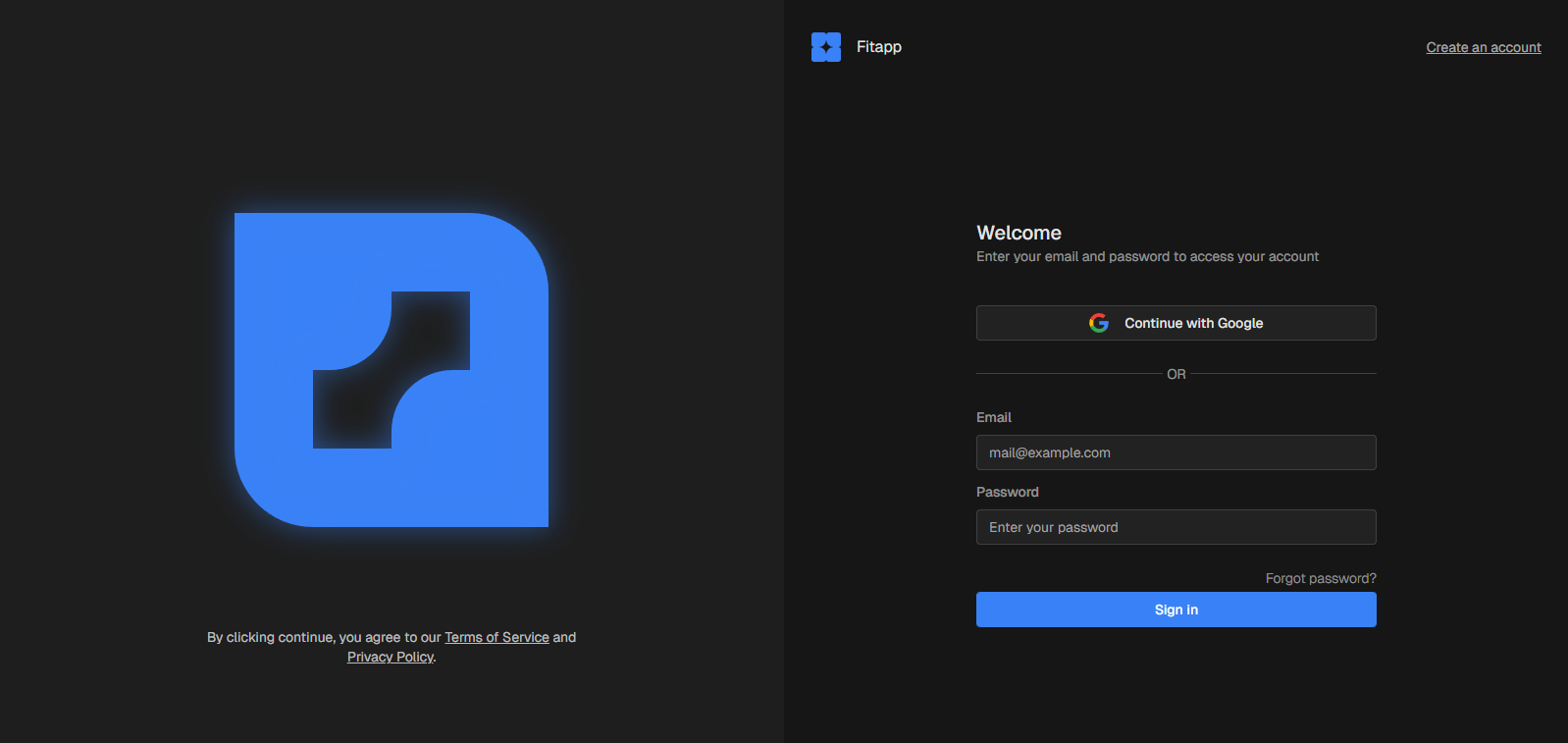Open the Forgot password? link

point(1320,578)
